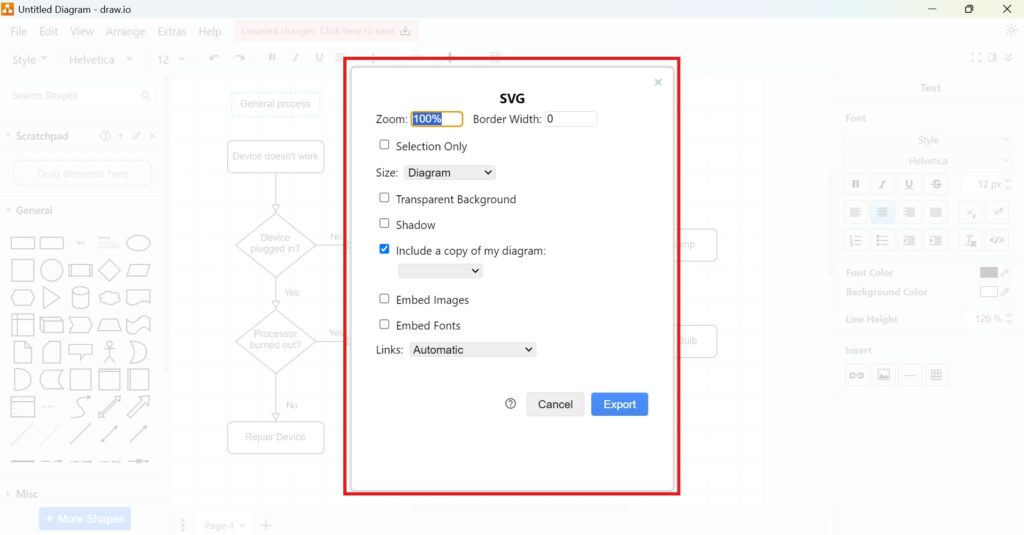Click the insert table icon under Insert
1024x535 pixels.
[936, 375]
